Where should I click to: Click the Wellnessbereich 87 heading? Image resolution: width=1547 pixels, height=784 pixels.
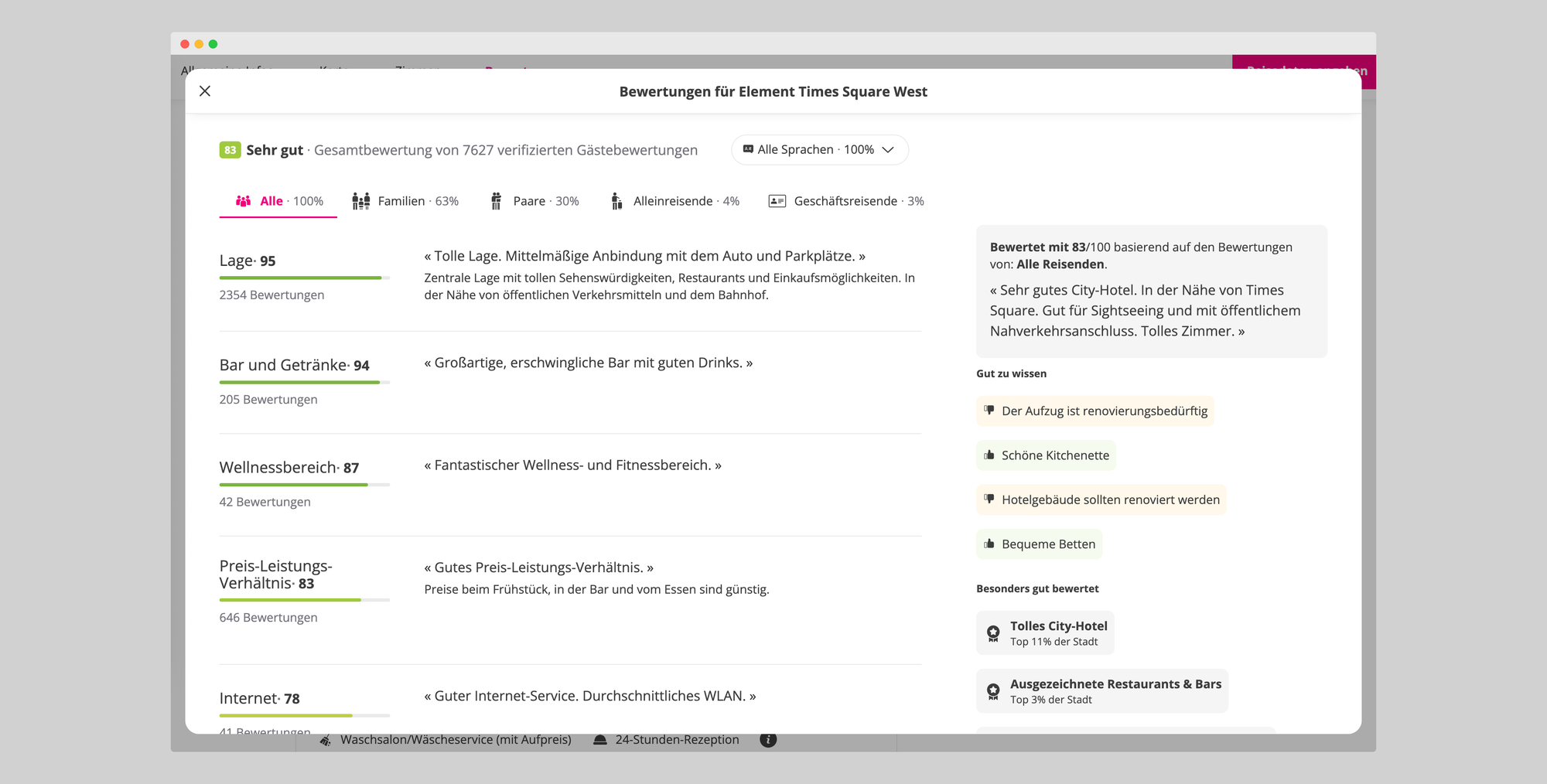289,468
